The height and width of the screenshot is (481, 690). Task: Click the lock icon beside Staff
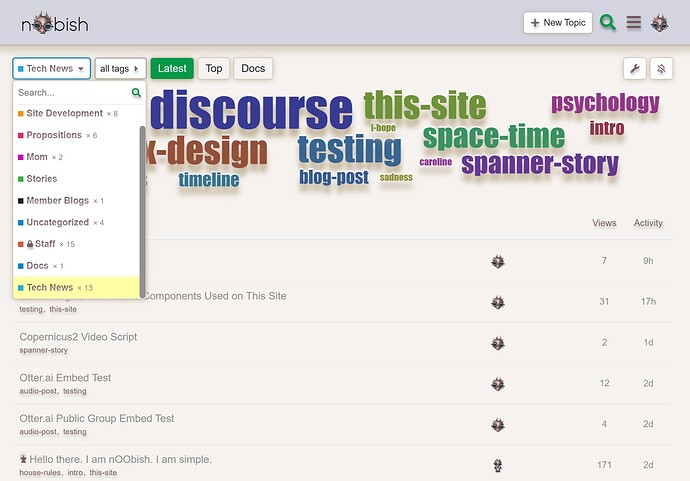(x=30, y=243)
